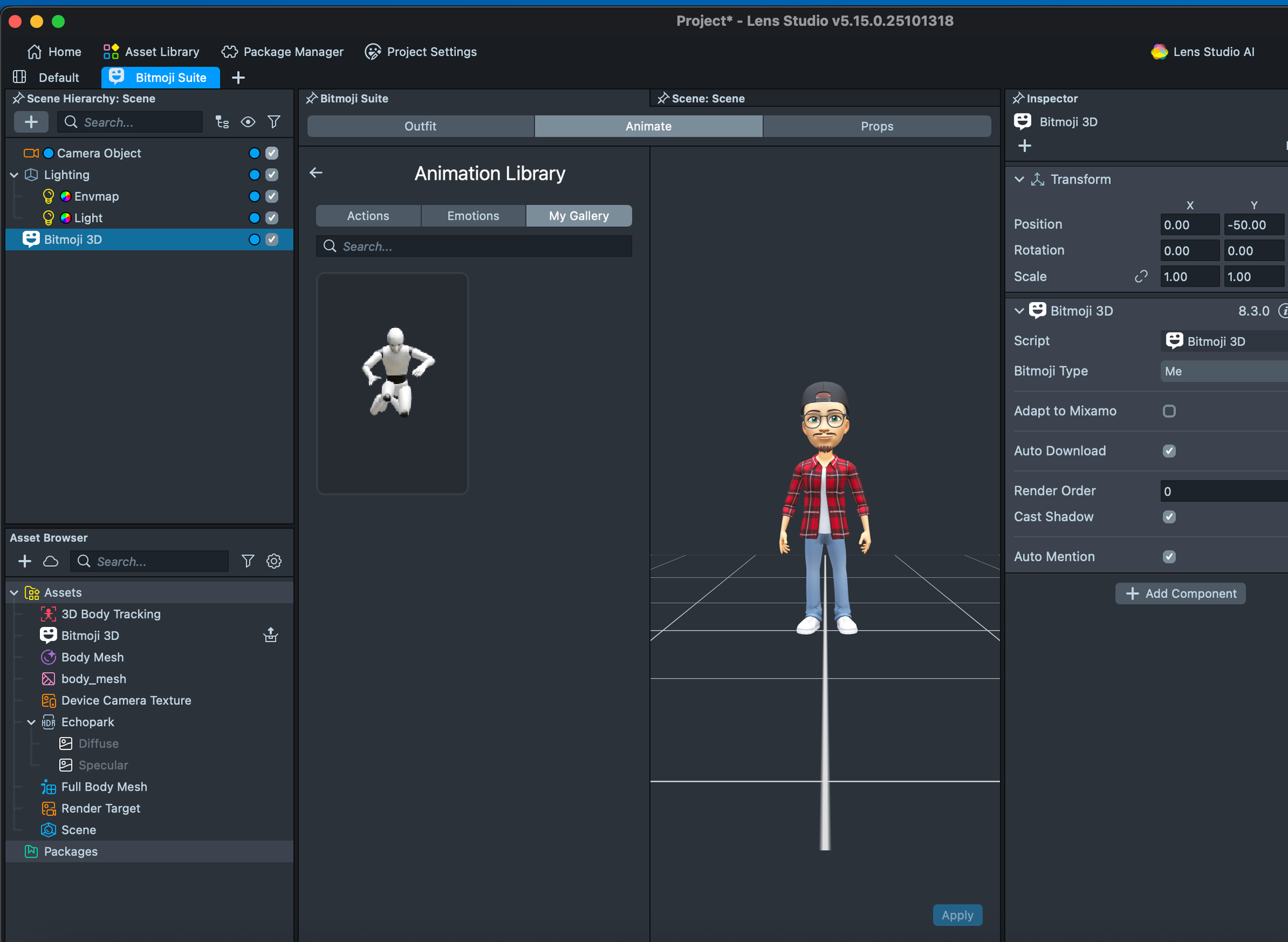The width and height of the screenshot is (1288, 942).
Task: Select the Full Body Mesh asset
Action: point(104,787)
